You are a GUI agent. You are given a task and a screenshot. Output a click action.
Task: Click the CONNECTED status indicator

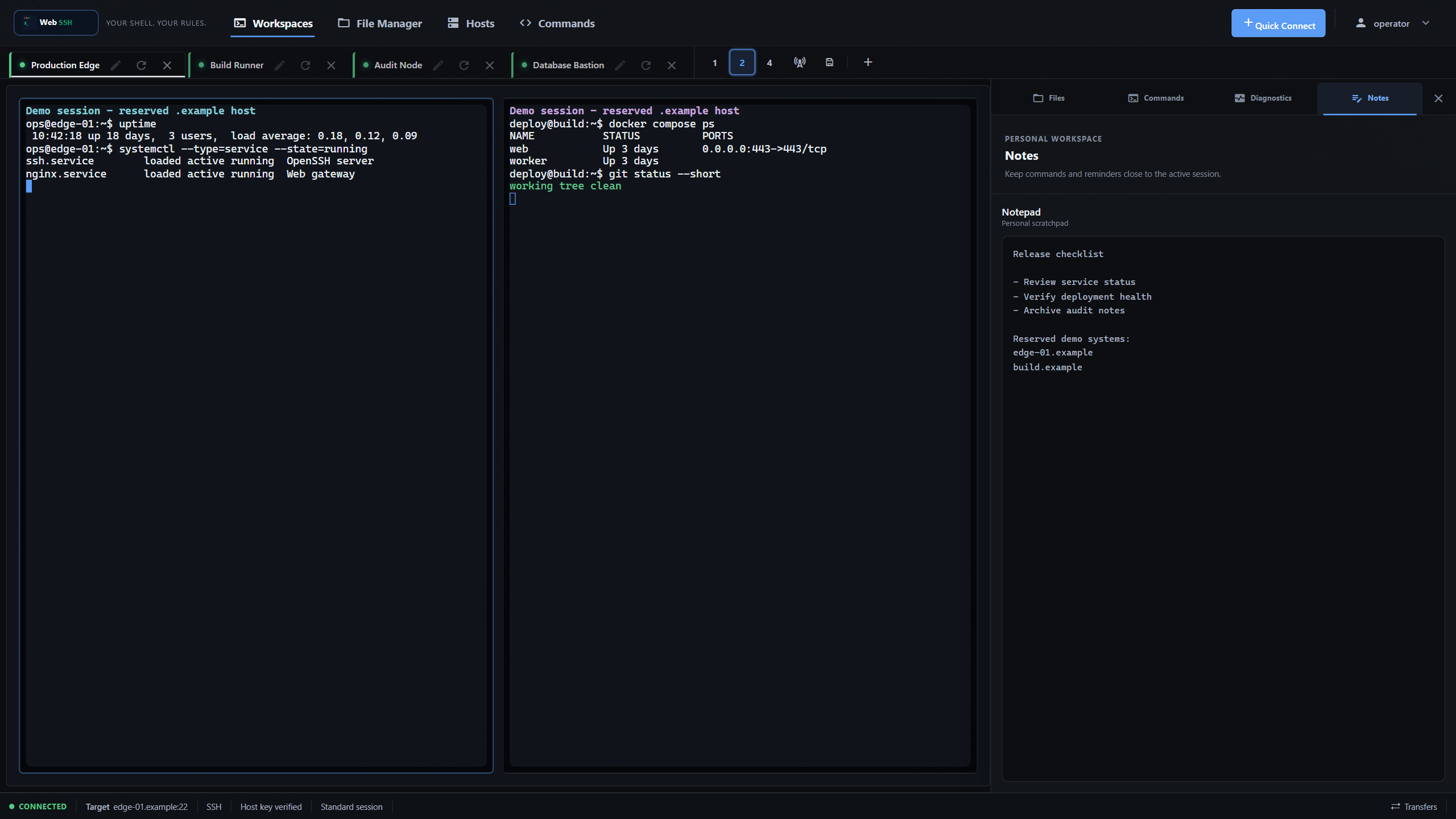coord(38,806)
